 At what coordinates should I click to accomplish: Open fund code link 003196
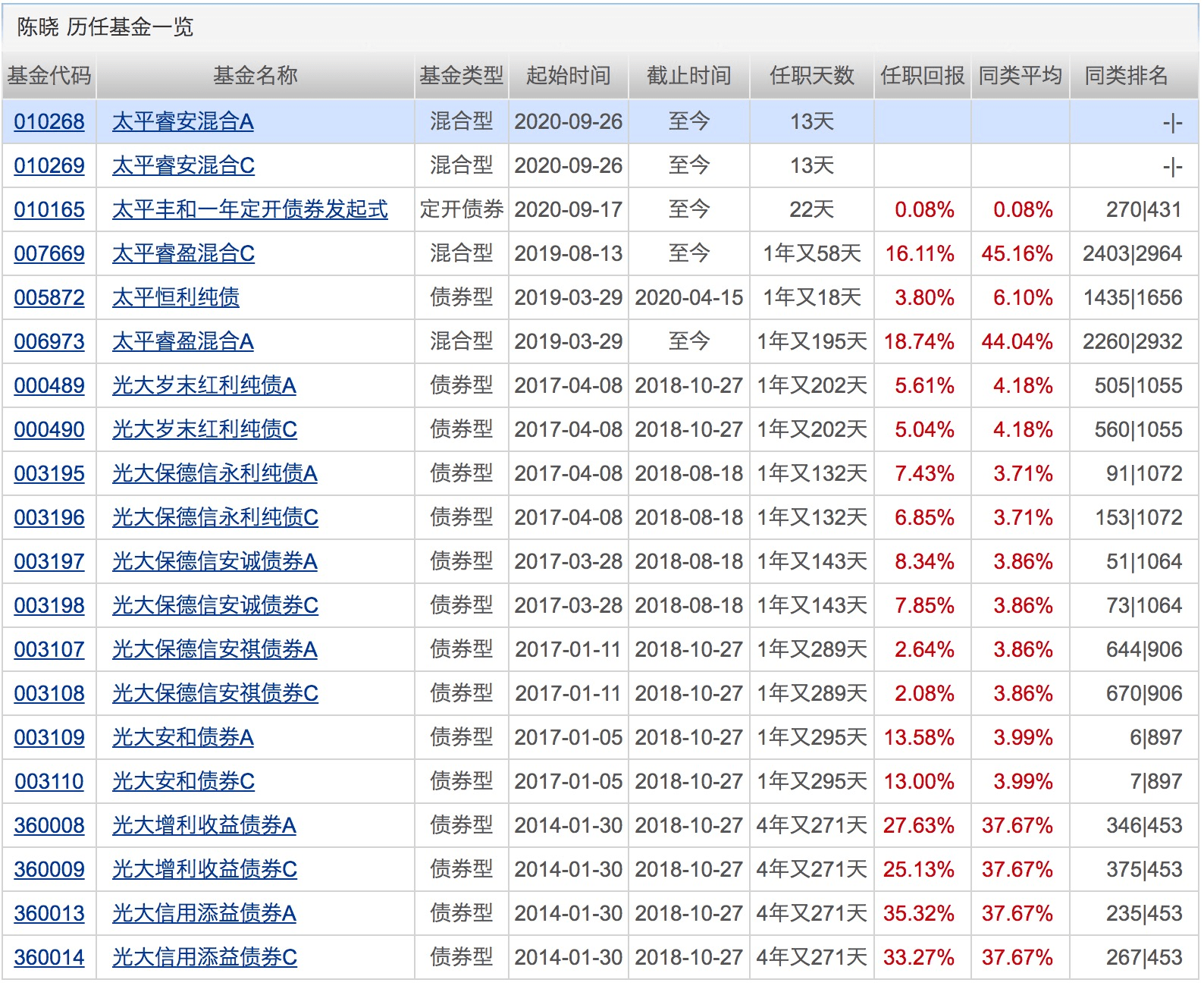pyautogui.click(x=49, y=517)
